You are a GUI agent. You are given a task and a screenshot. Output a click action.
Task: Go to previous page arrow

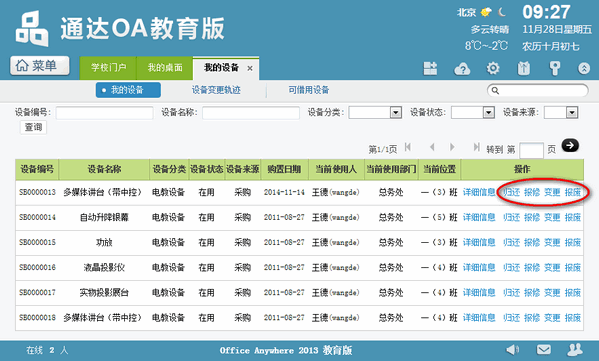click(432, 147)
